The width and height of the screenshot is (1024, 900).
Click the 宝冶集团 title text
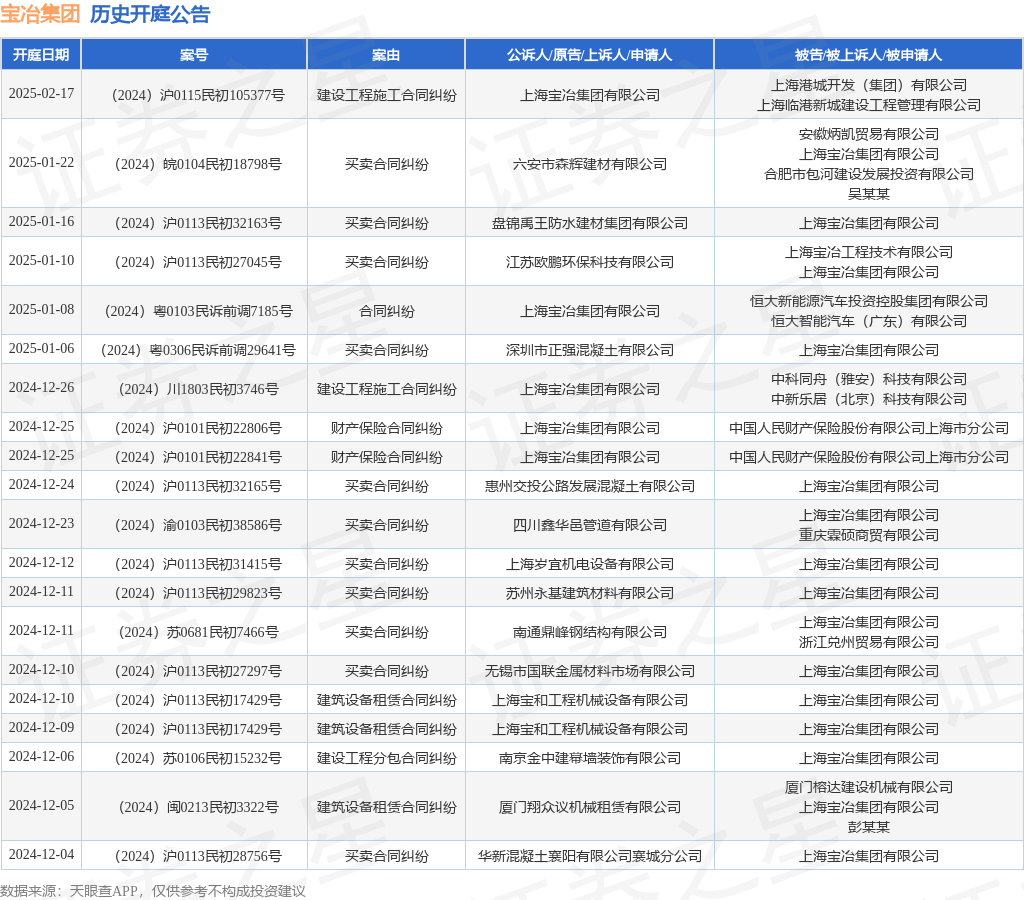[40, 14]
